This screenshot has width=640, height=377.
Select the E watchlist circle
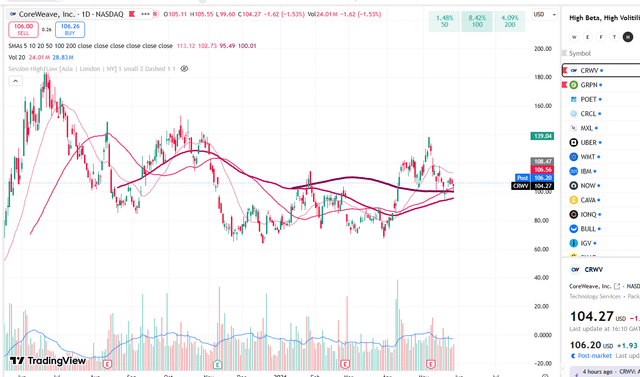click(587, 37)
